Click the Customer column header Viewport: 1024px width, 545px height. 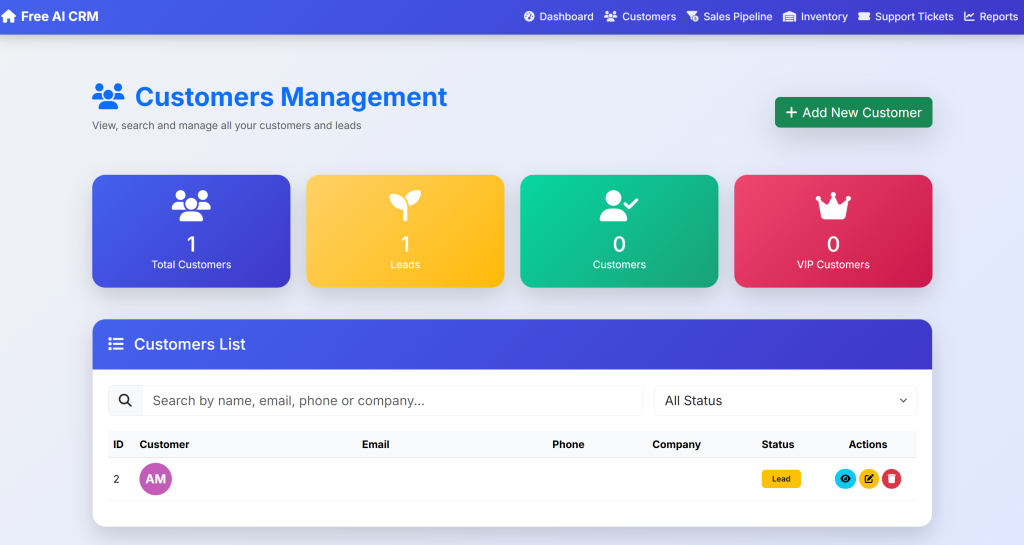tap(164, 444)
